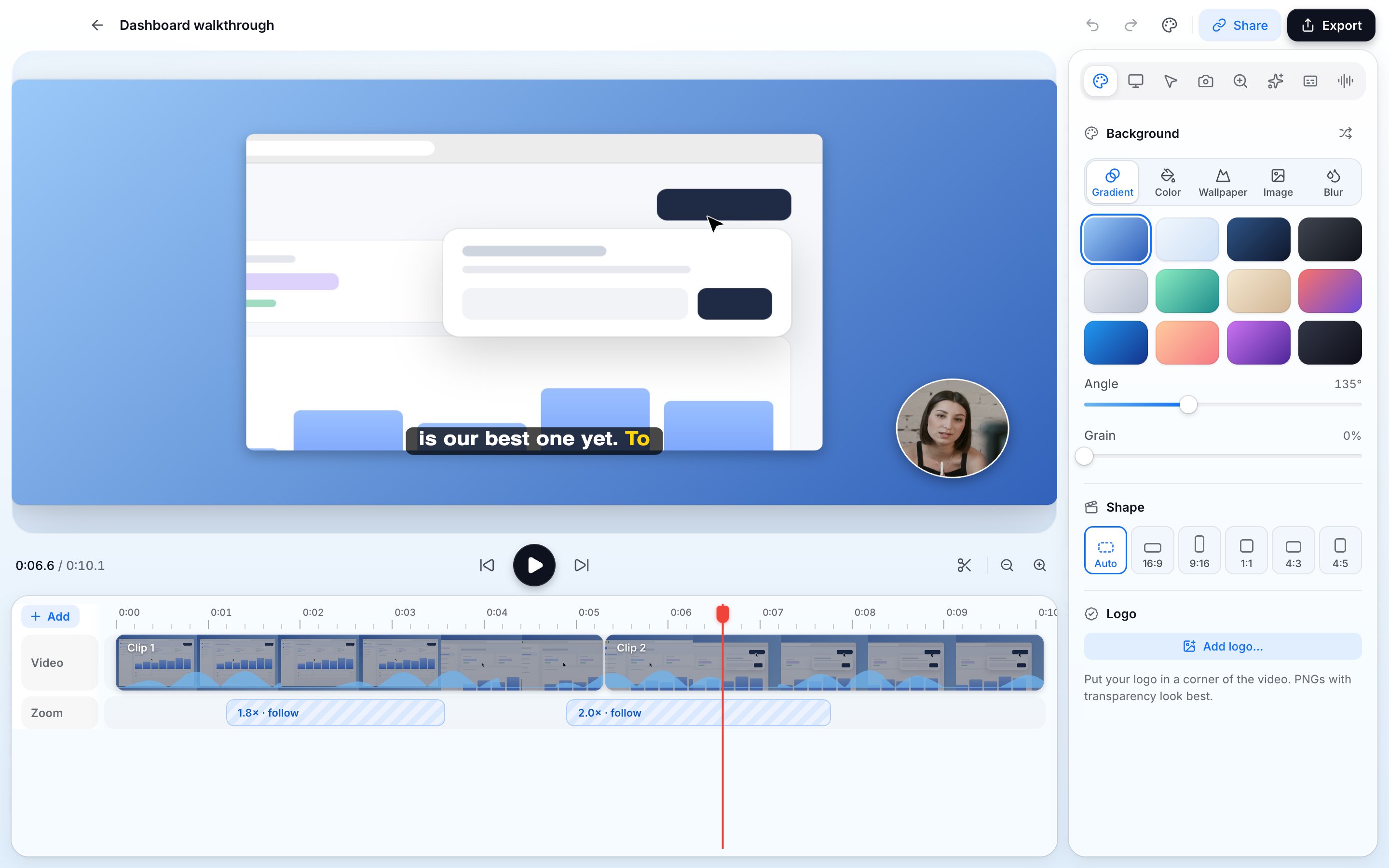
Task: Skip to the previous clip
Action: (487, 566)
